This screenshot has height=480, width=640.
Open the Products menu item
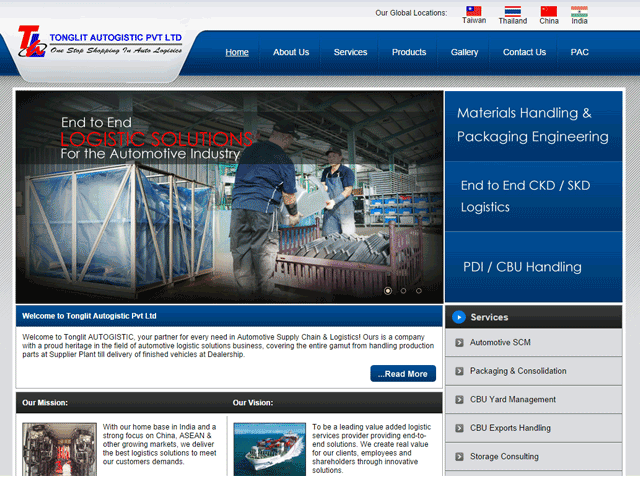pyautogui.click(x=409, y=52)
